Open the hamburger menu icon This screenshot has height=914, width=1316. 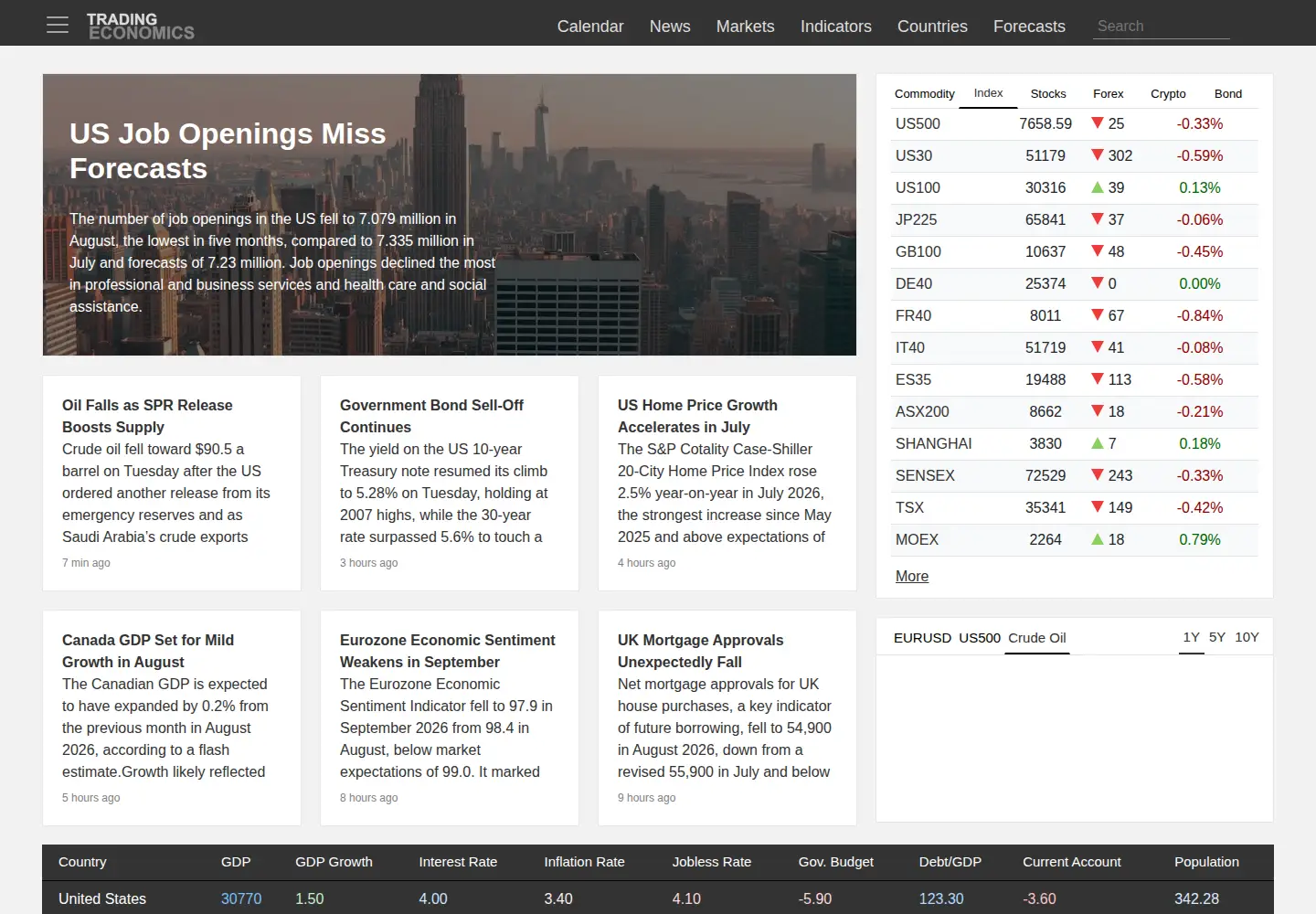tap(58, 25)
